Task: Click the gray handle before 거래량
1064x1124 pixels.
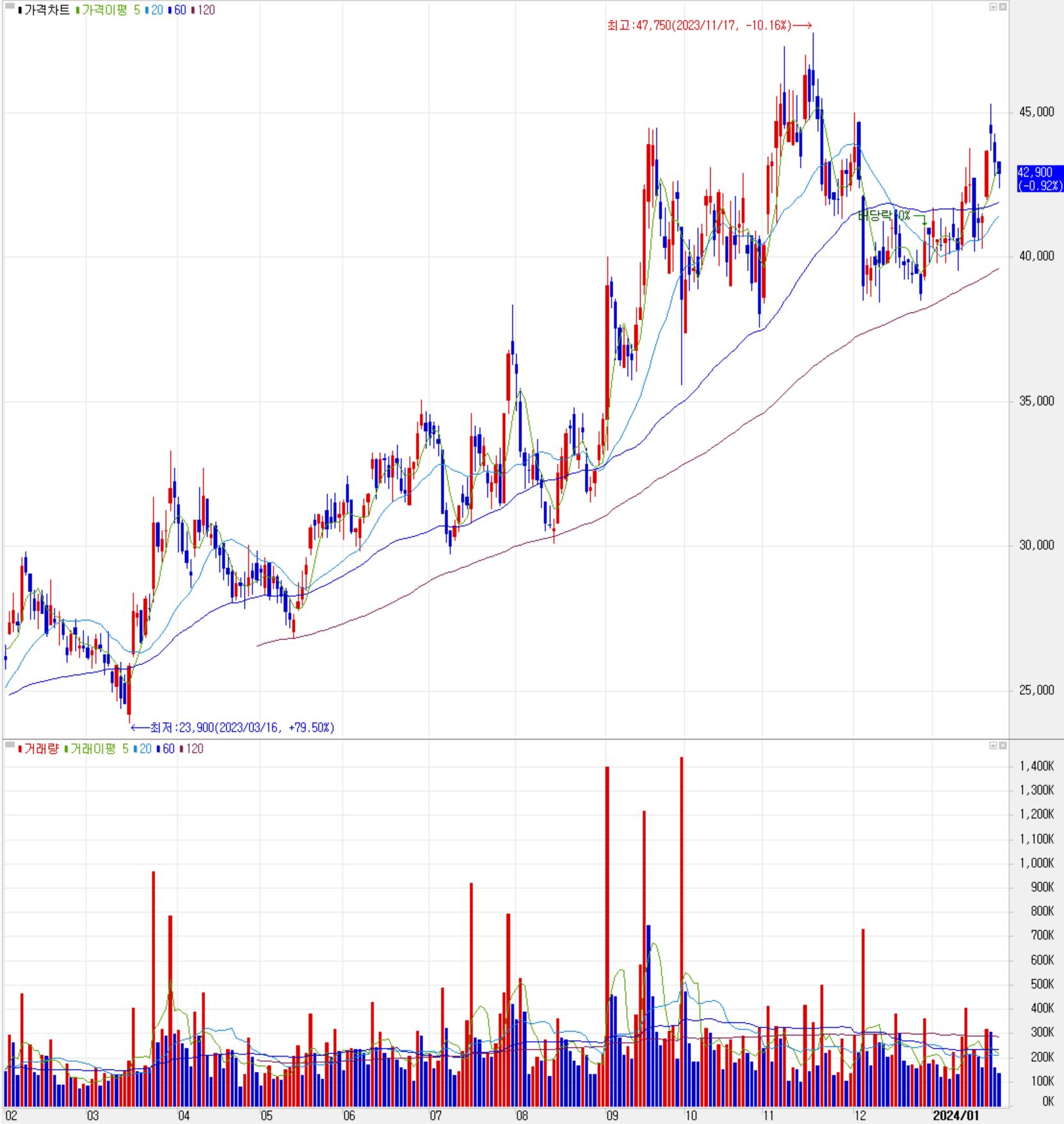Action: click(10, 745)
